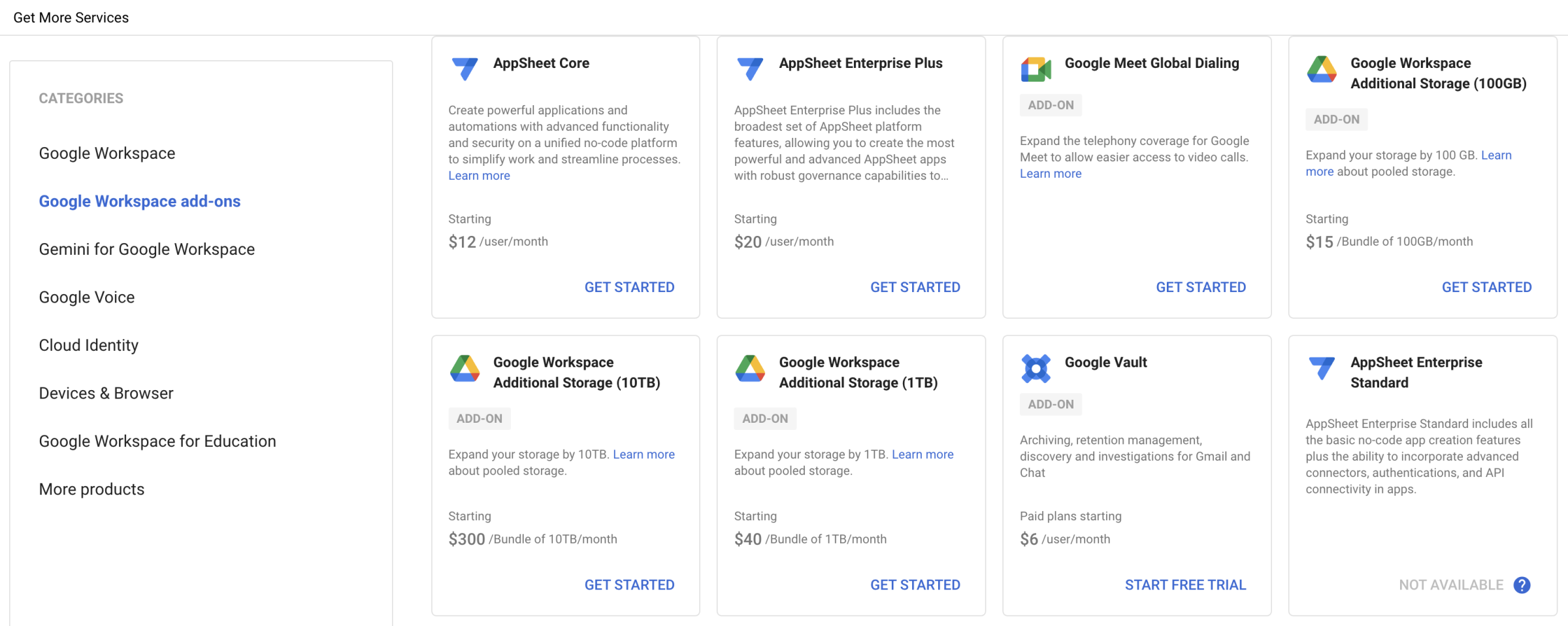
Task: Click ADD-ON badge on 100GB storage card
Action: pyautogui.click(x=1337, y=120)
